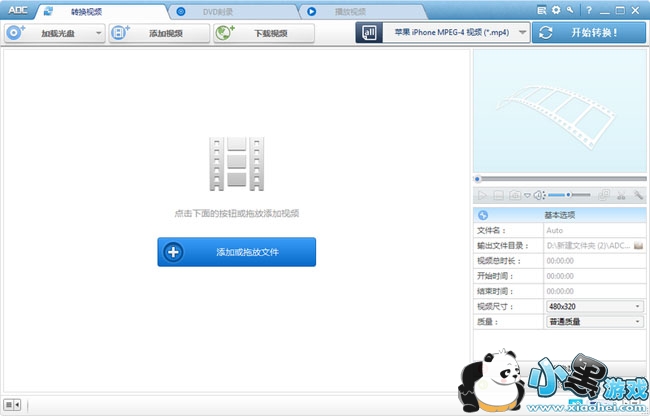
Task: Click the film strip placeholder icon
Action: click(x=237, y=164)
